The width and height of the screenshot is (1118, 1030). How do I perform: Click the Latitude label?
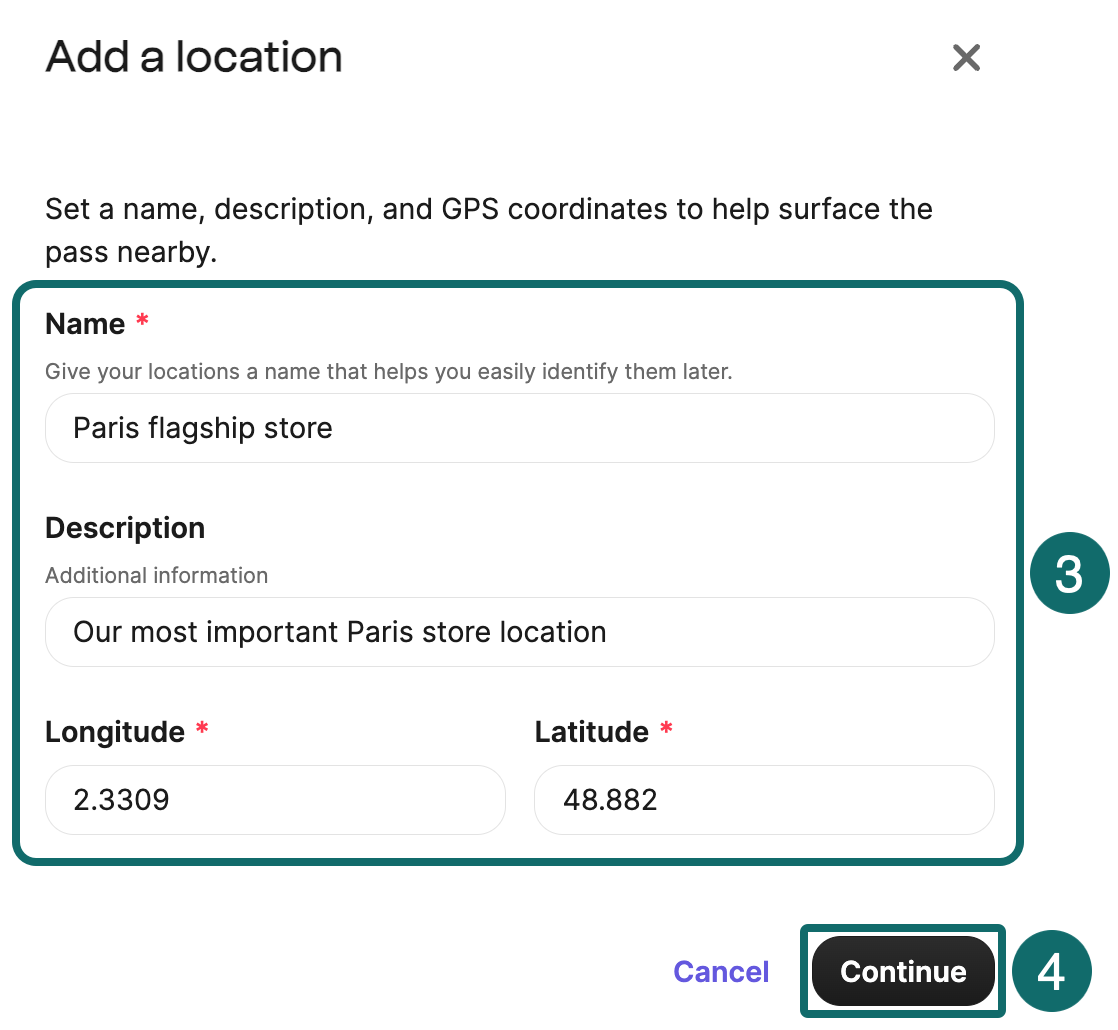point(592,732)
